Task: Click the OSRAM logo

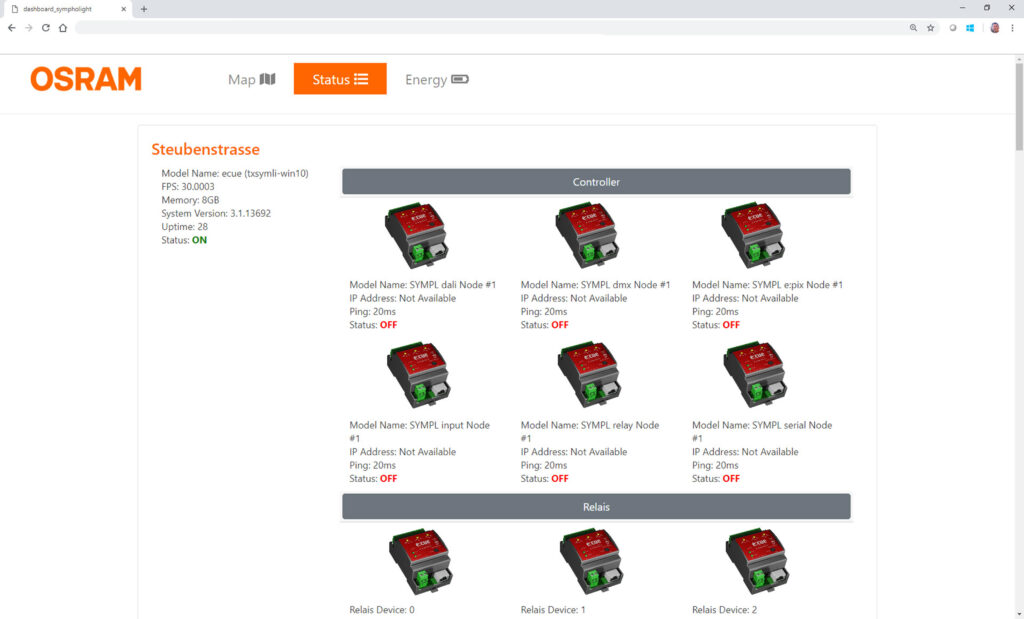Action: [x=86, y=79]
